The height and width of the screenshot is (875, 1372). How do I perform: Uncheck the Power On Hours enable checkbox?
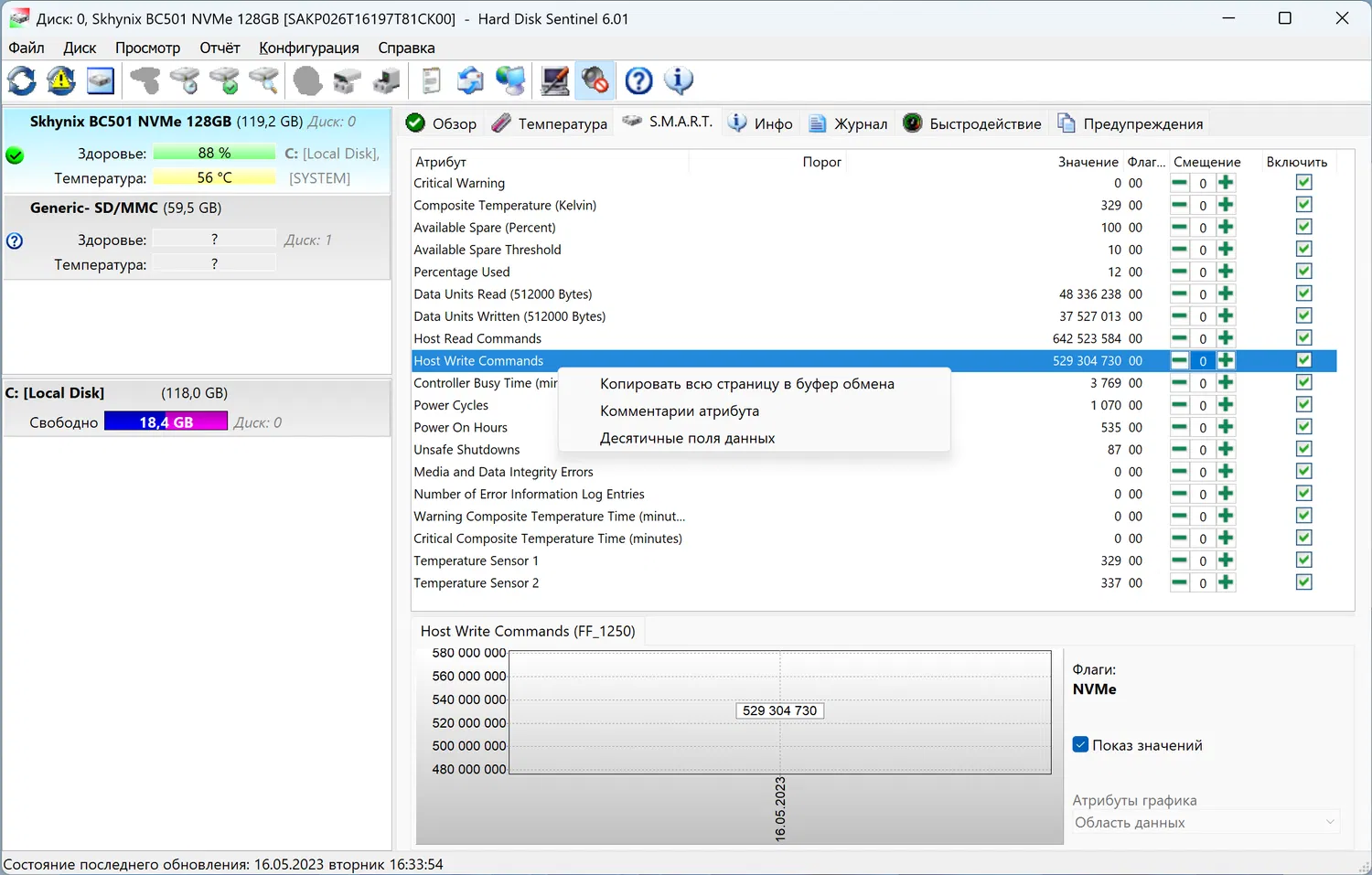click(x=1304, y=427)
